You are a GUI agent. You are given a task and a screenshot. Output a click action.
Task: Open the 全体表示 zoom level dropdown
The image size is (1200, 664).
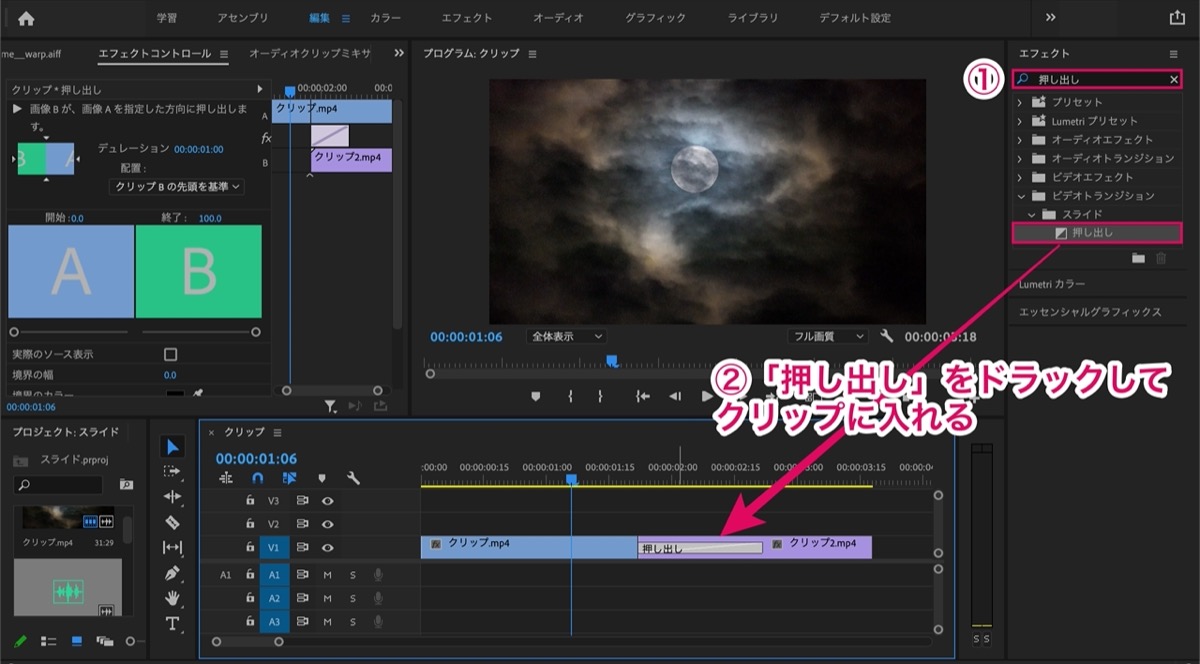(x=566, y=337)
